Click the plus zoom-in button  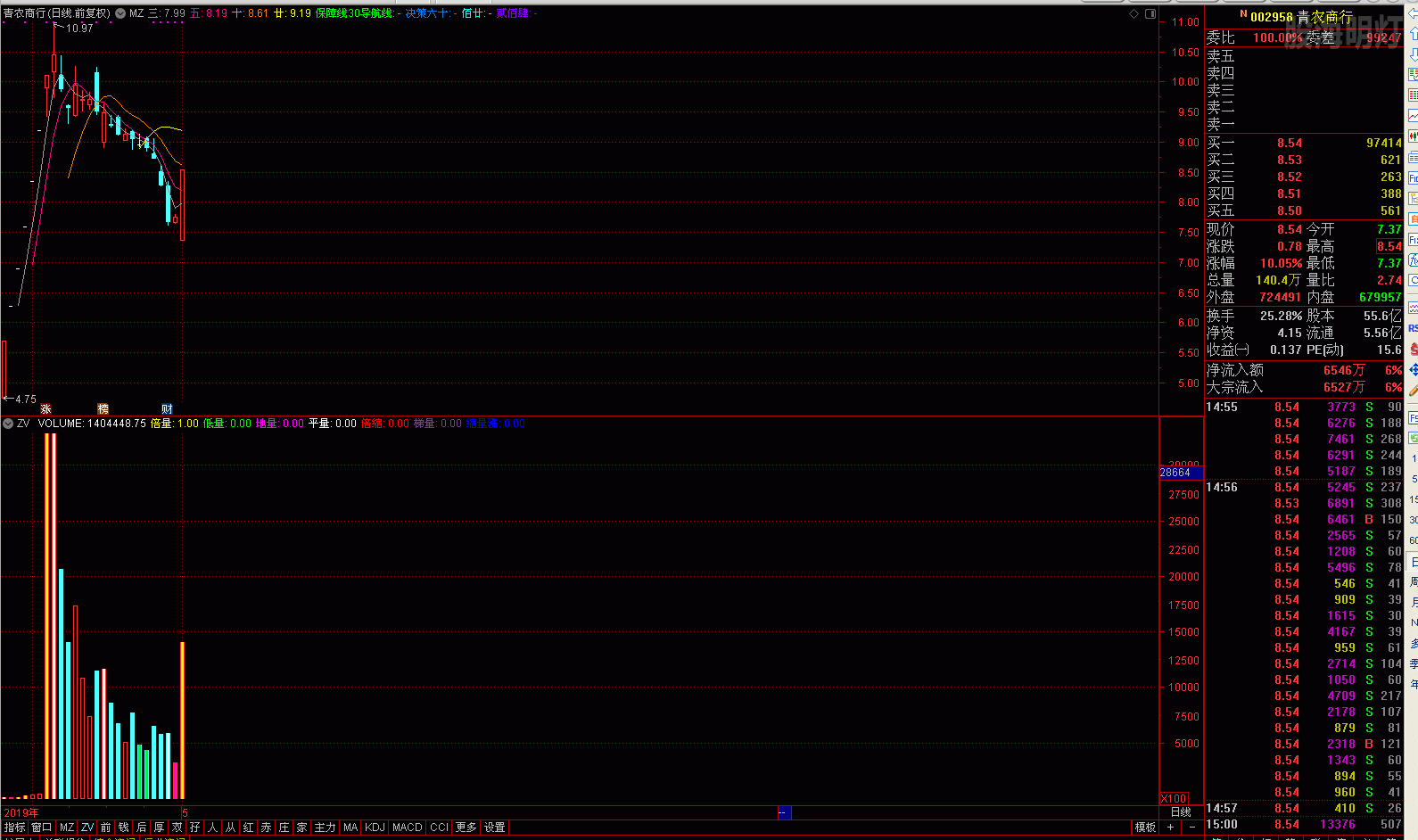1170,828
